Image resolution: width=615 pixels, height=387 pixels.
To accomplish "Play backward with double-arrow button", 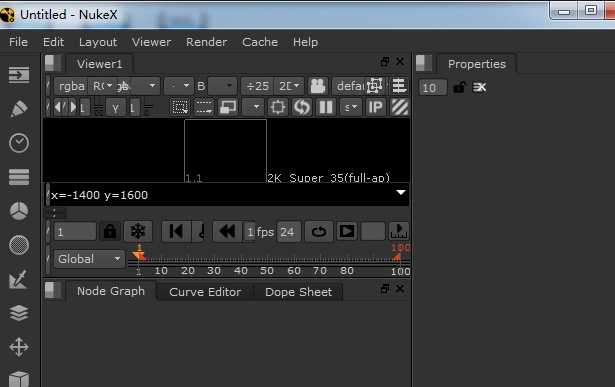I will point(227,231).
